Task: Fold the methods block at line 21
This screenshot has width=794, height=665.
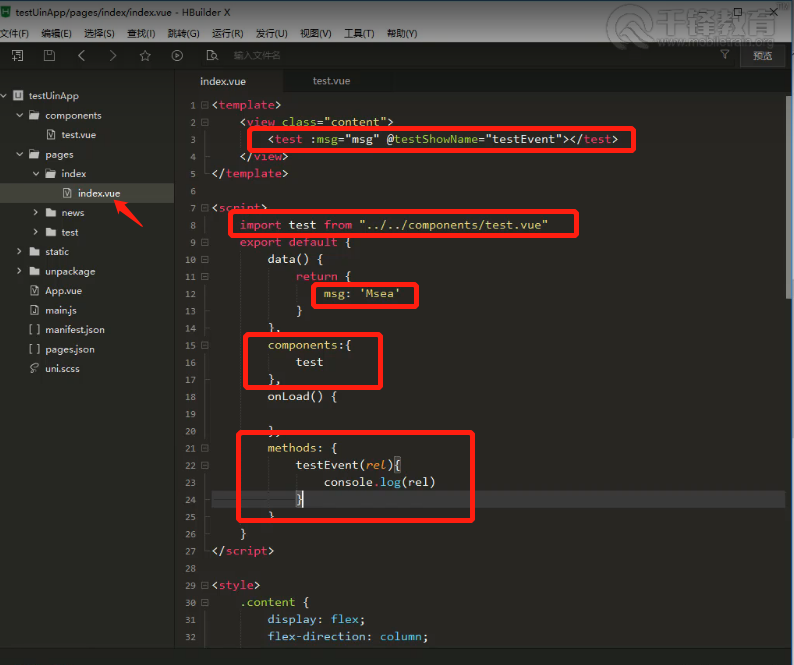Action: click(205, 448)
